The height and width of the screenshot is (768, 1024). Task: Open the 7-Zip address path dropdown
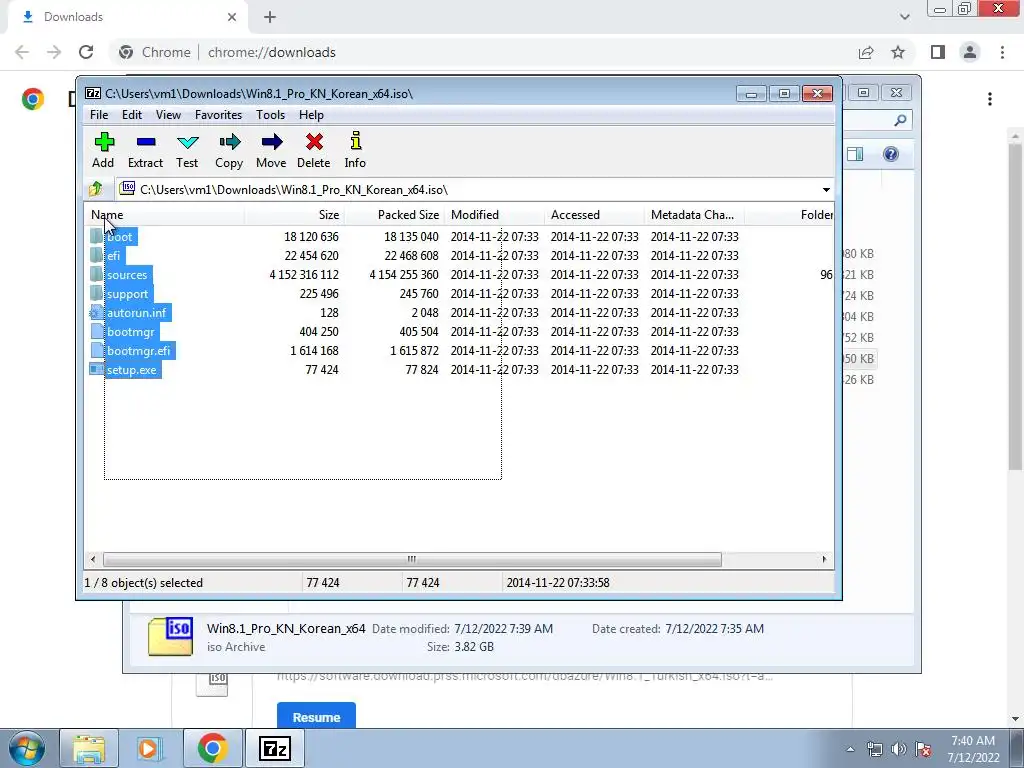coord(826,189)
